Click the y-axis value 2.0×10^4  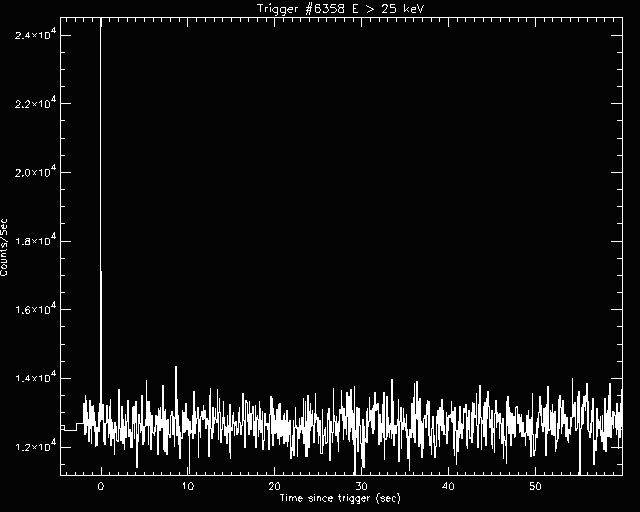(36, 171)
